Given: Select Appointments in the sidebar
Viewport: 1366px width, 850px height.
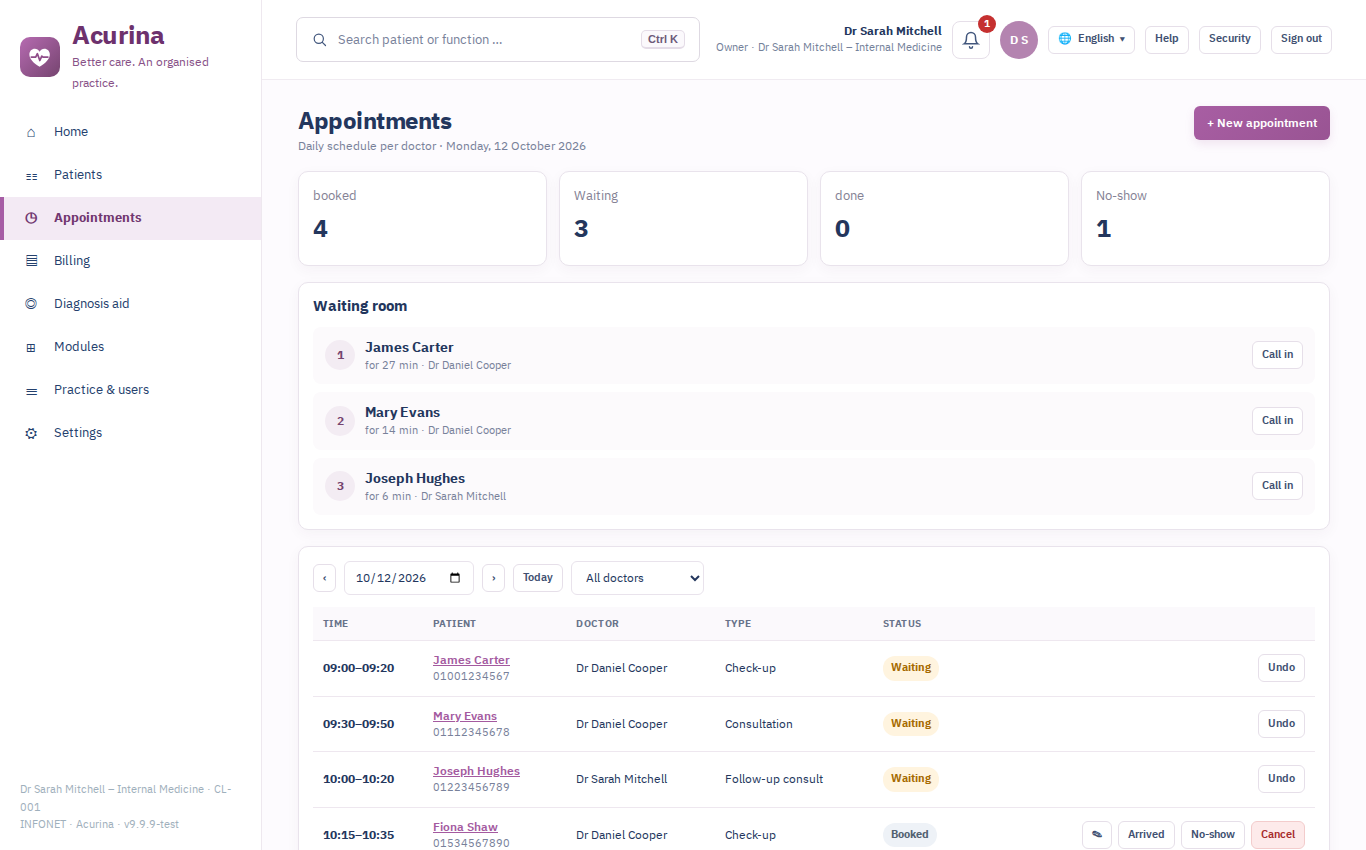Looking at the screenshot, I should tap(131, 218).
